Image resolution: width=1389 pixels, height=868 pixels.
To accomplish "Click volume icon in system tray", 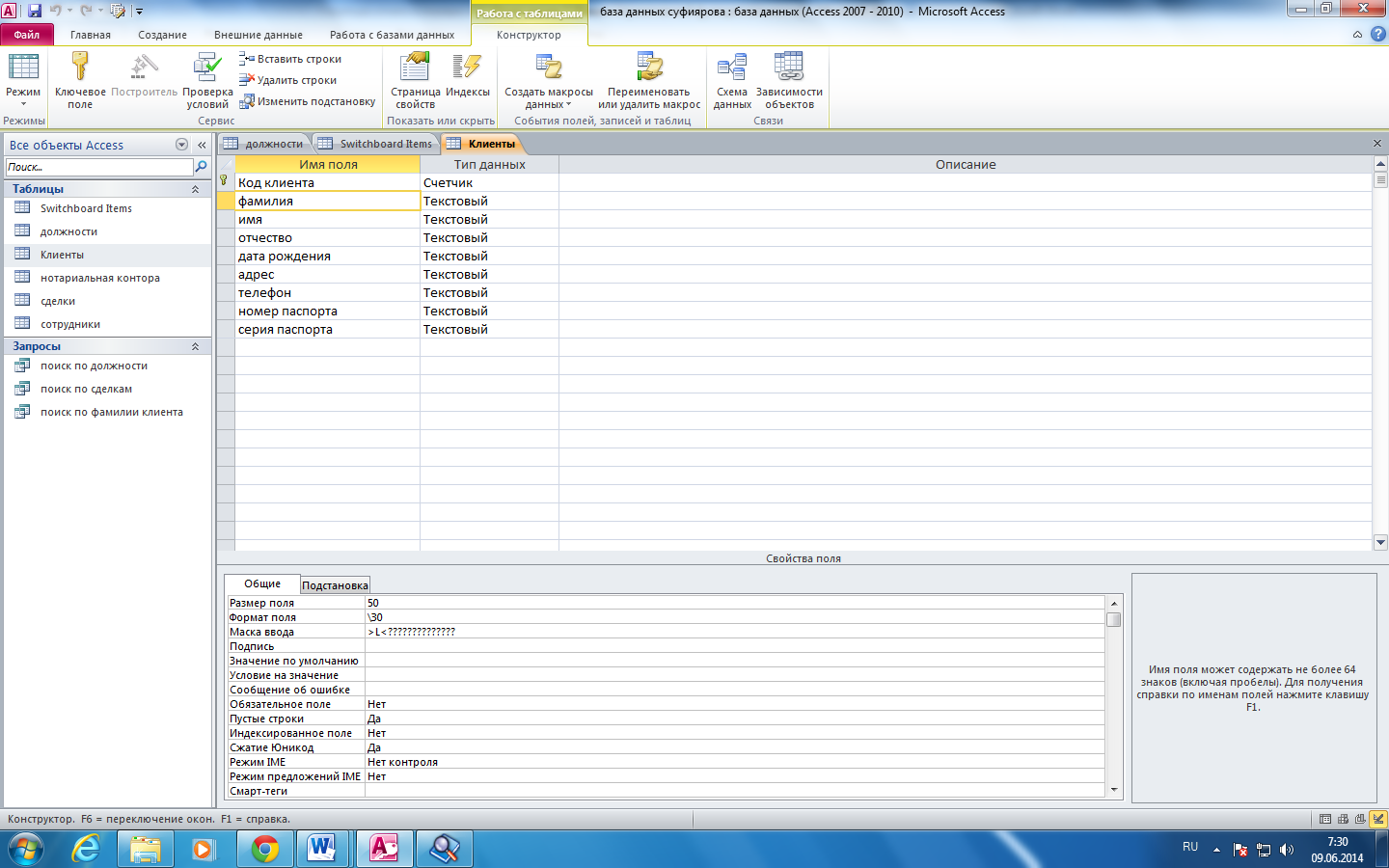I will tap(1287, 850).
